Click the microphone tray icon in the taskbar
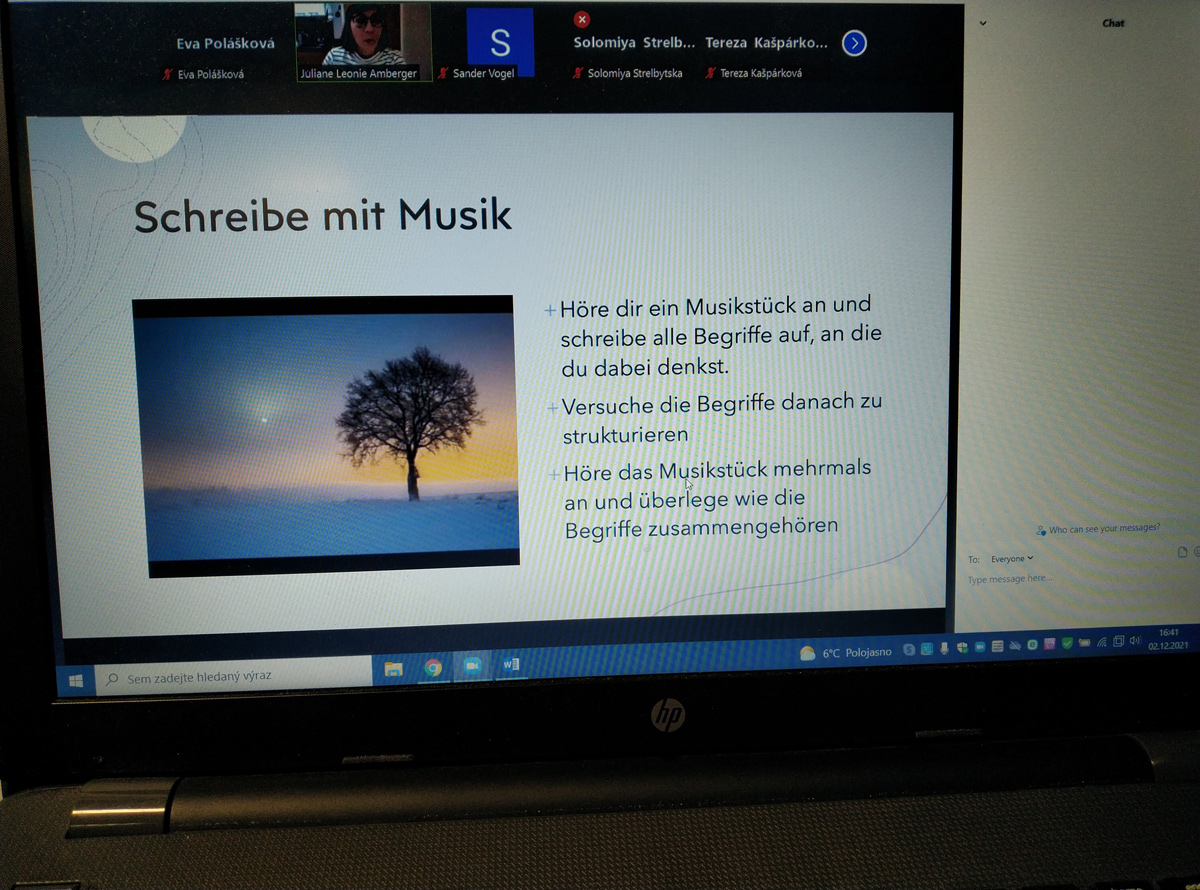This screenshot has width=1200, height=890. [x=944, y=648]
